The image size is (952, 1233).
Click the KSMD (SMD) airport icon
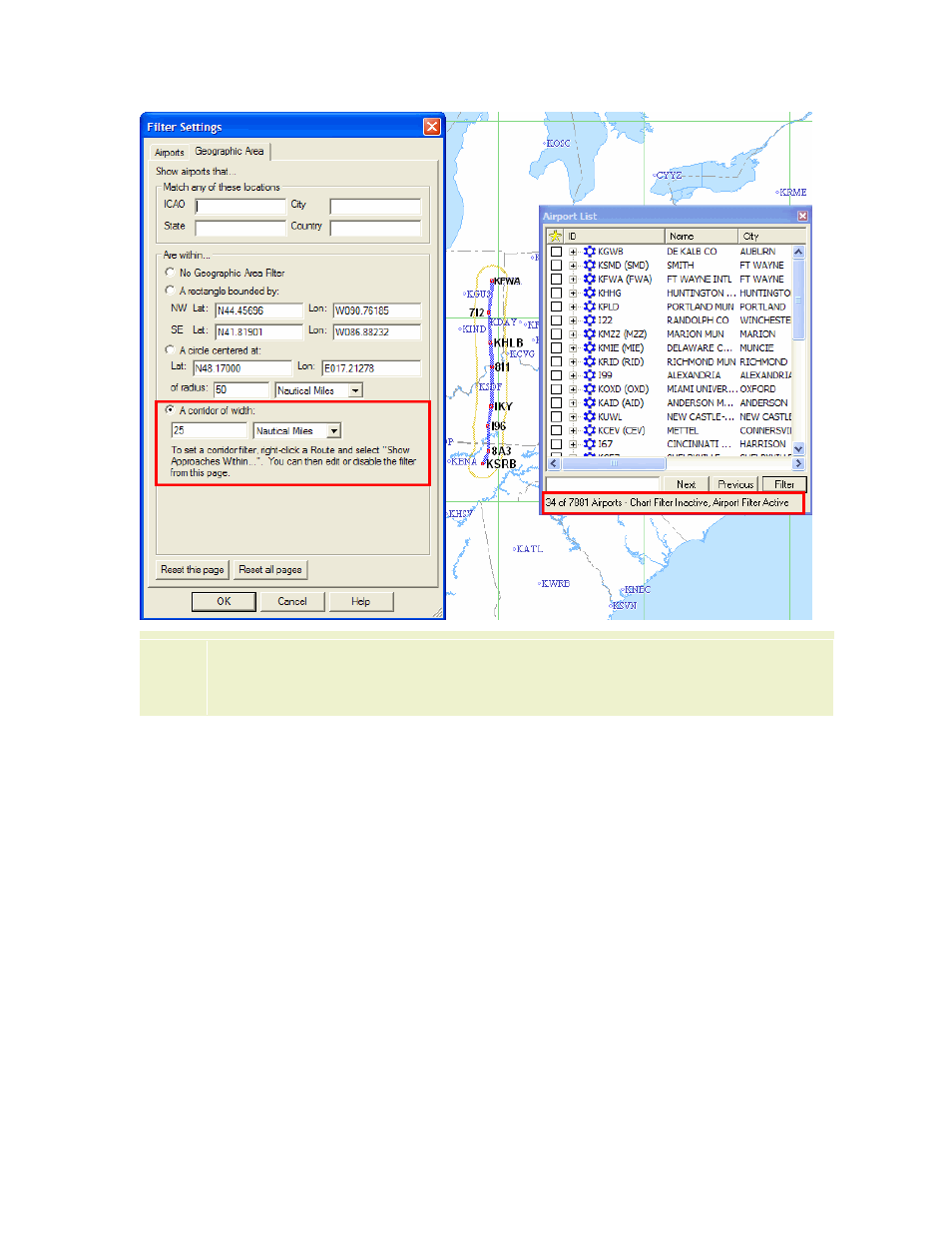pos(590,266)
